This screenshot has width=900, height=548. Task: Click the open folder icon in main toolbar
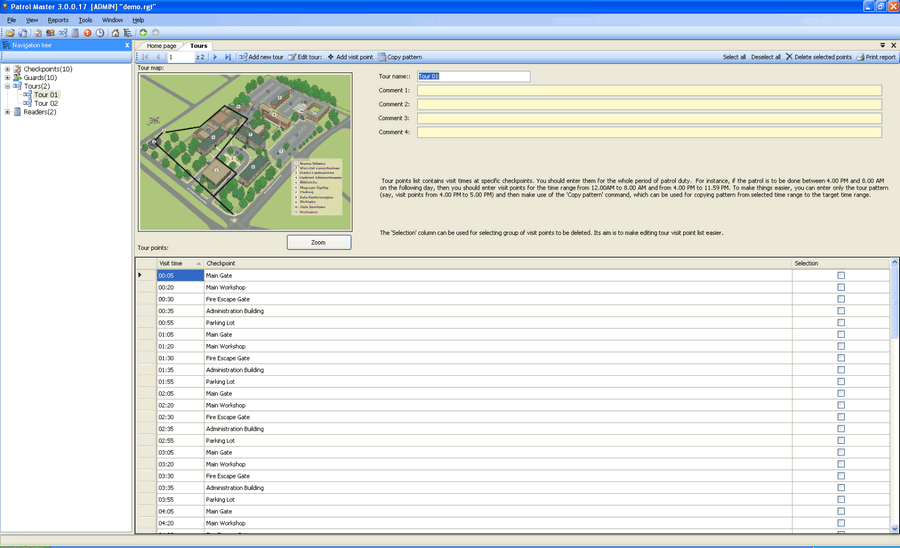click(11, 33)
